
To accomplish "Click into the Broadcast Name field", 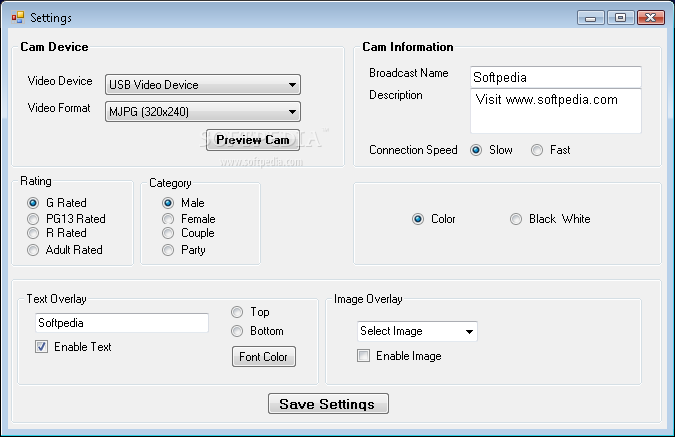I will point(556,77).
